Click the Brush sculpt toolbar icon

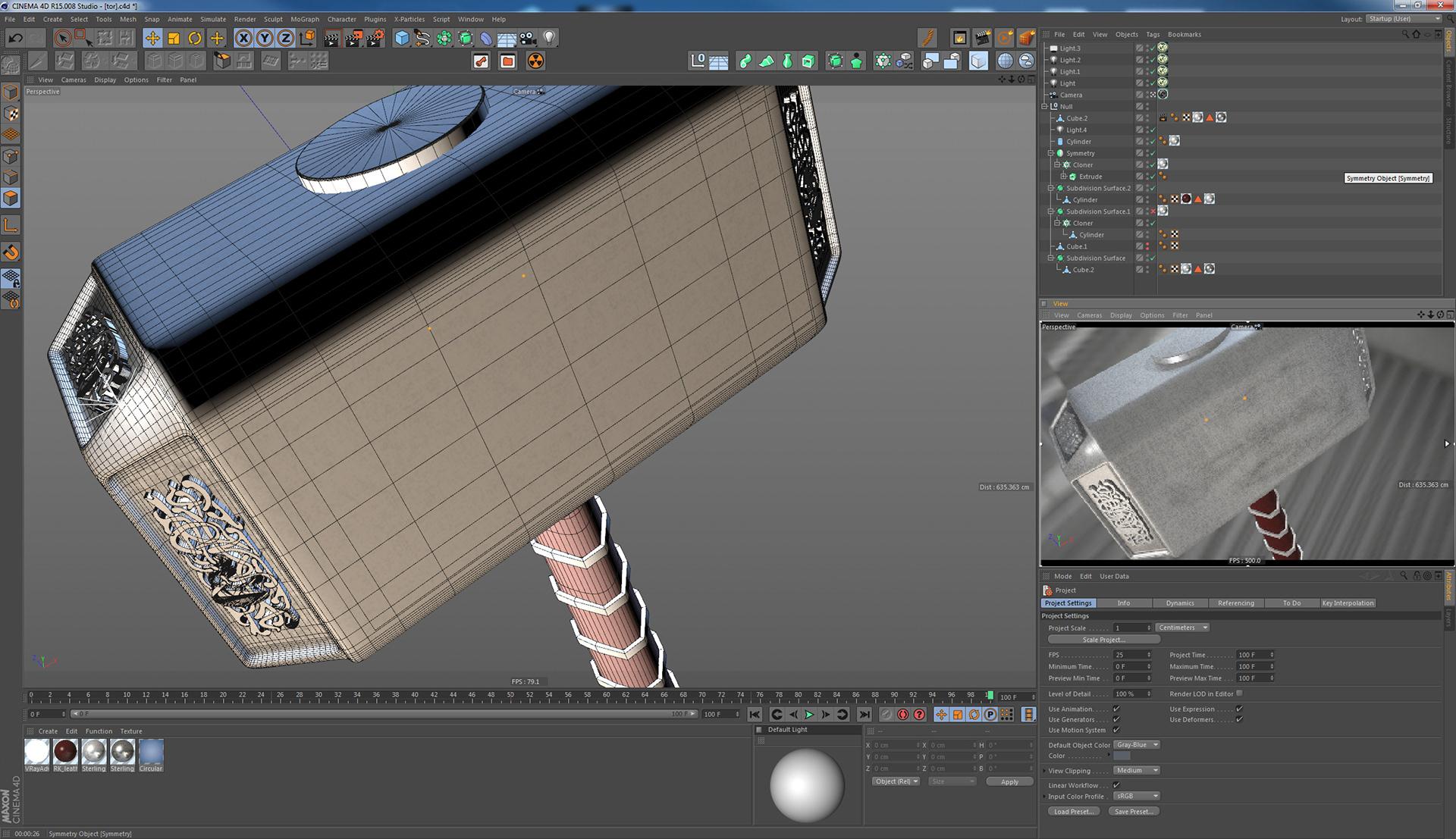(x=927, y=38)
